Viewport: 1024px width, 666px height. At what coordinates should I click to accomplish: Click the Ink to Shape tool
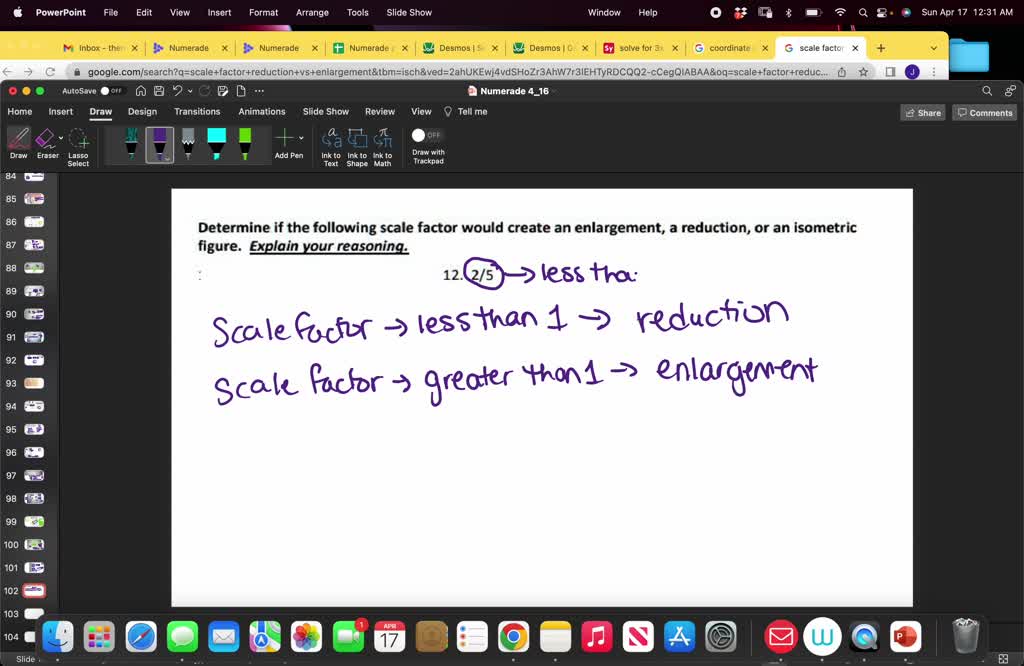coord(357,146)
